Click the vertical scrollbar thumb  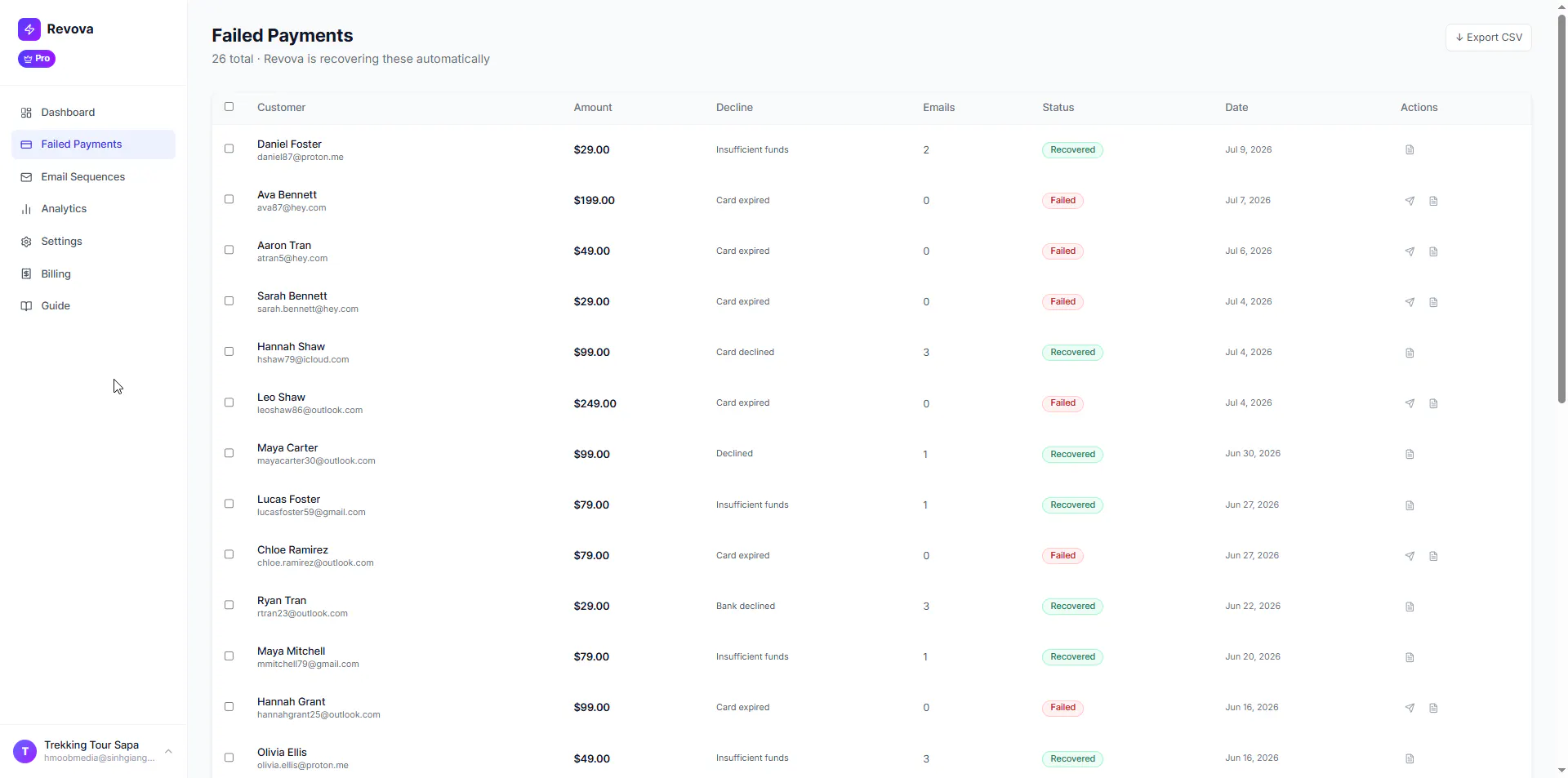click(x=1561, y=209)
